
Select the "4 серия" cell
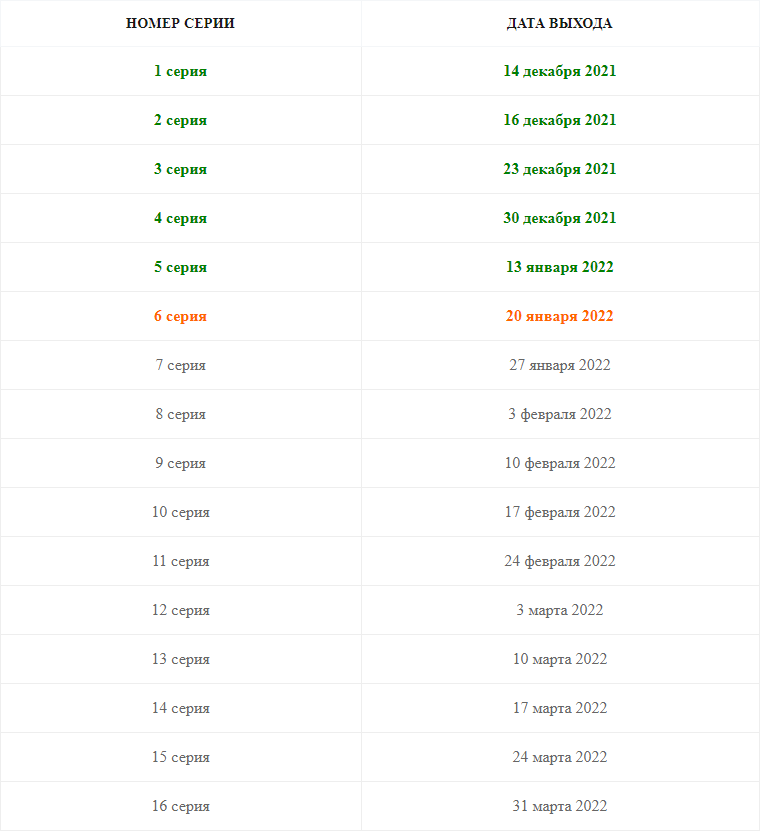181,218
